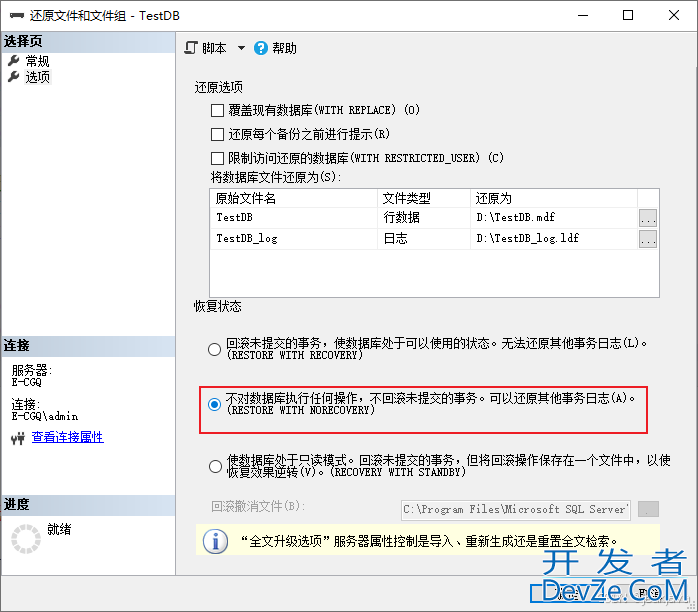The height and width of the screenshot is (612, 698).
Task: Close the restore files dialog window
Action: pos(674,16)
